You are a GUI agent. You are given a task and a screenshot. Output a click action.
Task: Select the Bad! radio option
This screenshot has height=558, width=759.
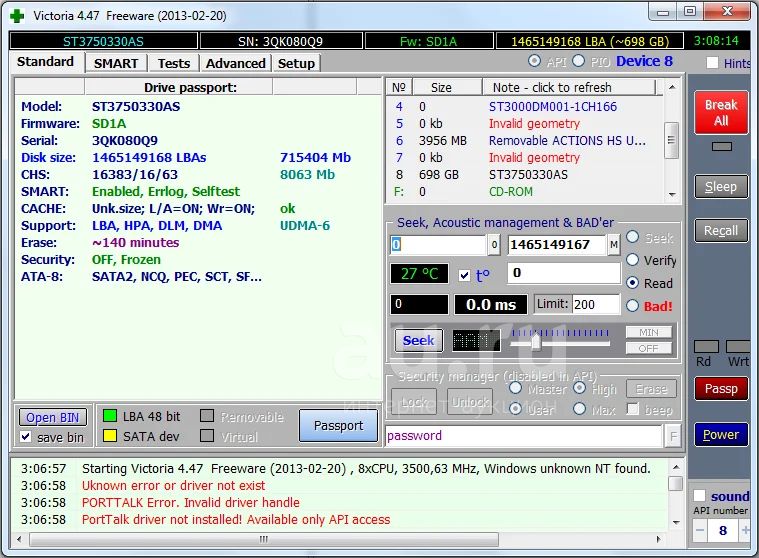(632, 306)
